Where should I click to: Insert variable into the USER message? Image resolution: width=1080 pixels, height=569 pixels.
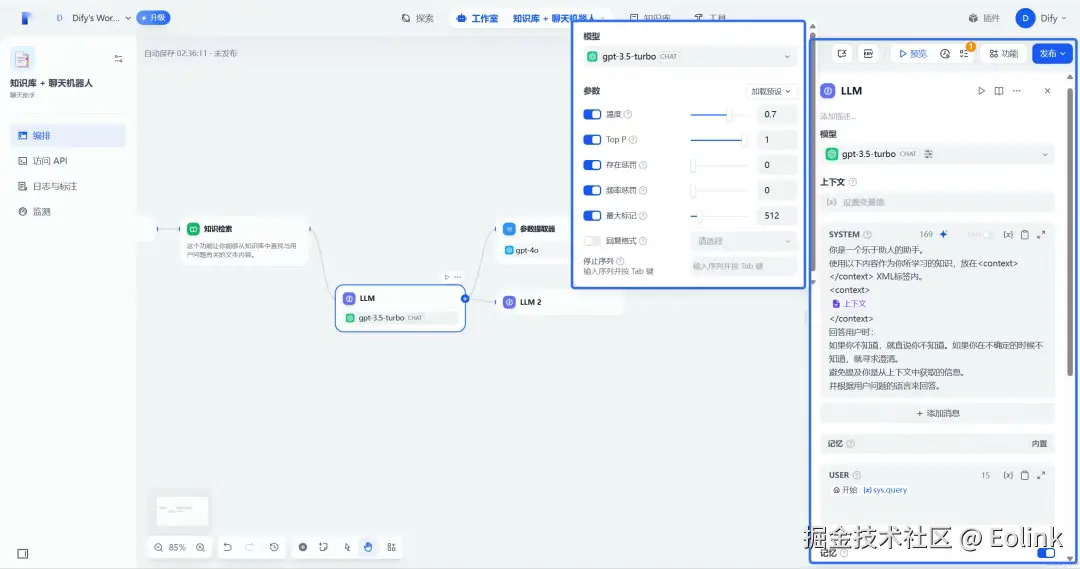[x=1008, y=475]
